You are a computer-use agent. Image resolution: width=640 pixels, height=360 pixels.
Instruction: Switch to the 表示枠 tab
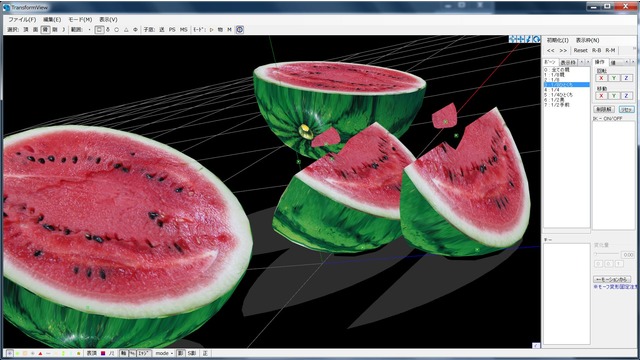(x=568, y=62)
